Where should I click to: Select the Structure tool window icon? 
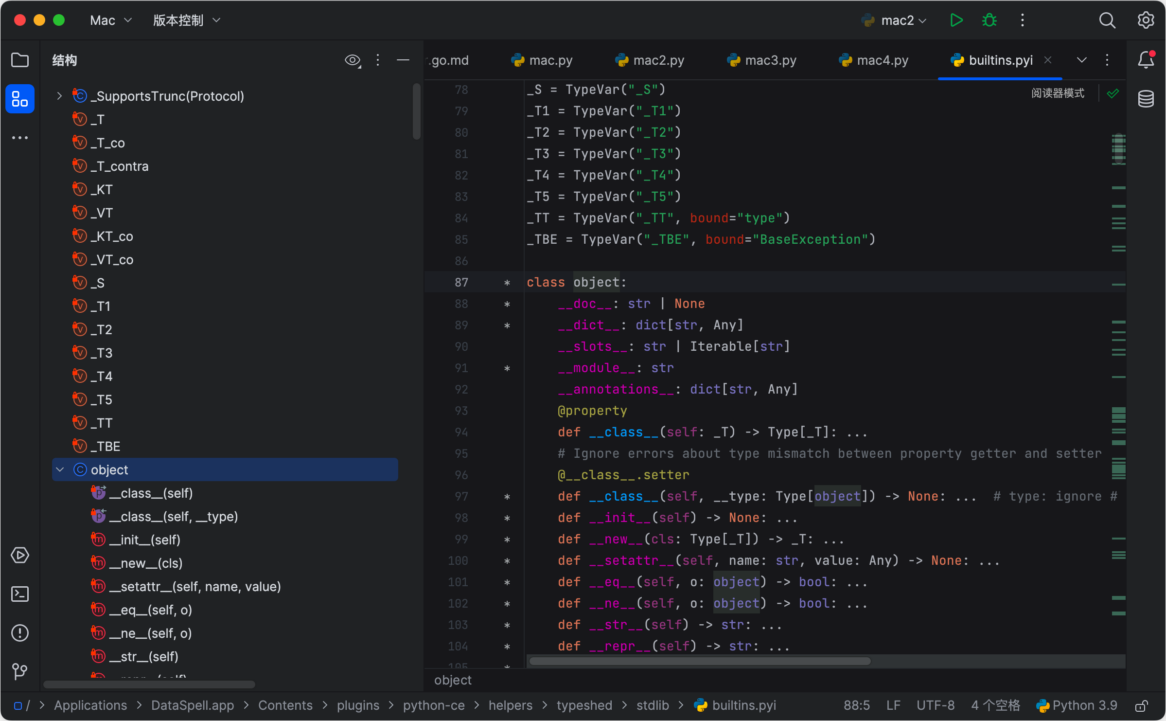(20, 99)
